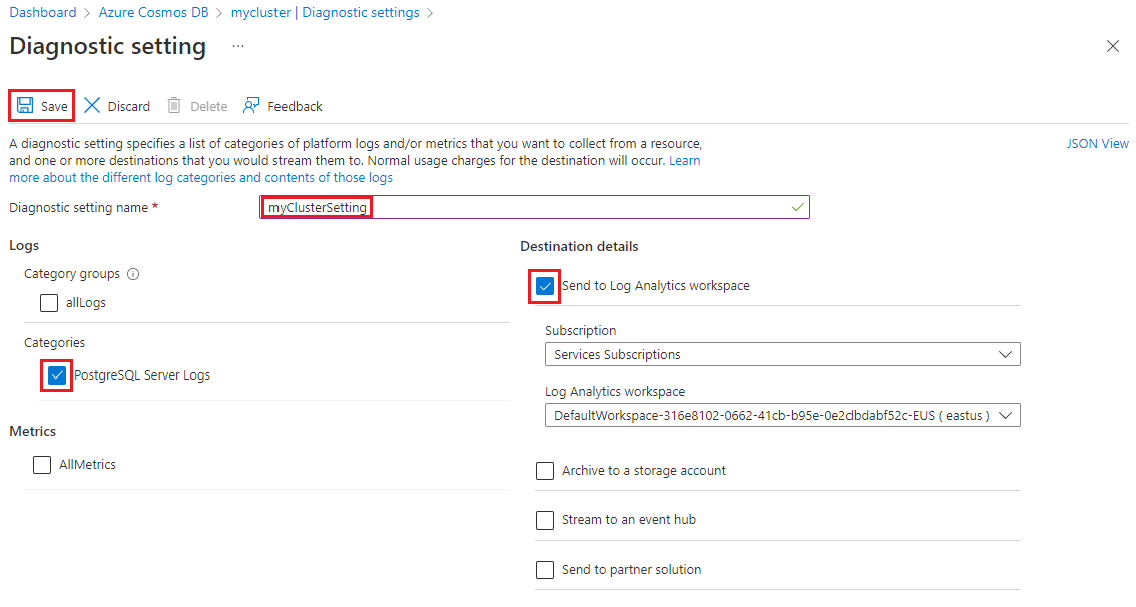Check Stream to an event hub
The width and height of the screenshot is (1136, 607).
click(x=545, y=520)
